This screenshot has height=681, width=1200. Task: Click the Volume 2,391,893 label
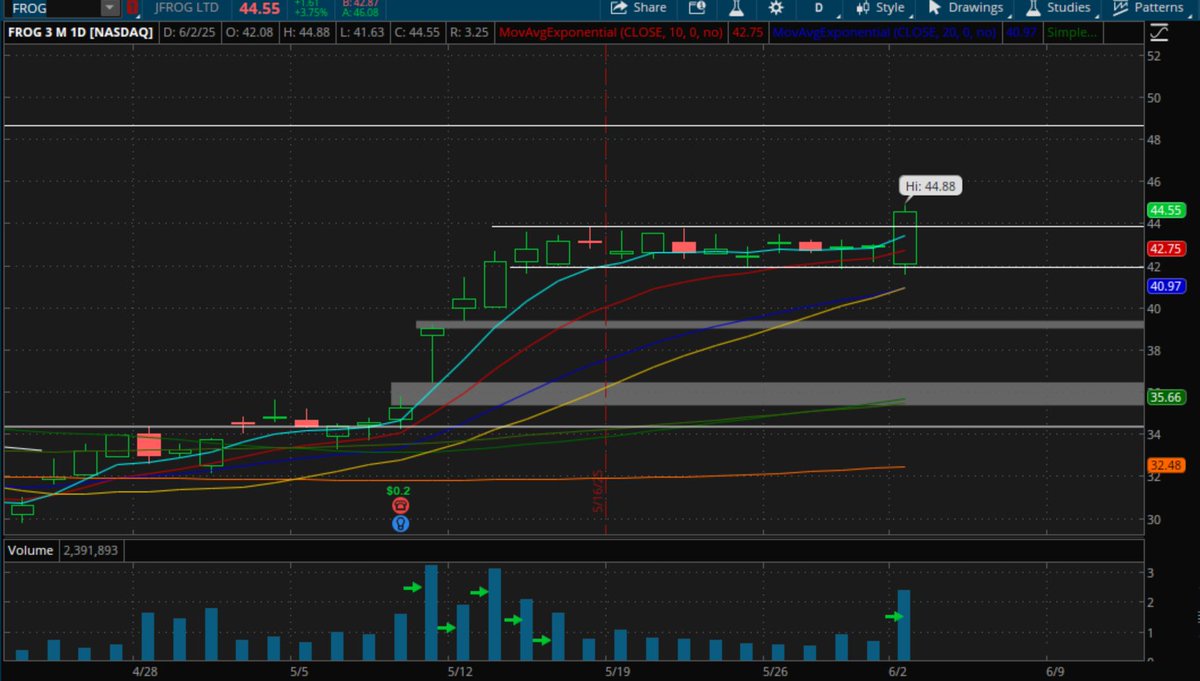coord(64,550)
